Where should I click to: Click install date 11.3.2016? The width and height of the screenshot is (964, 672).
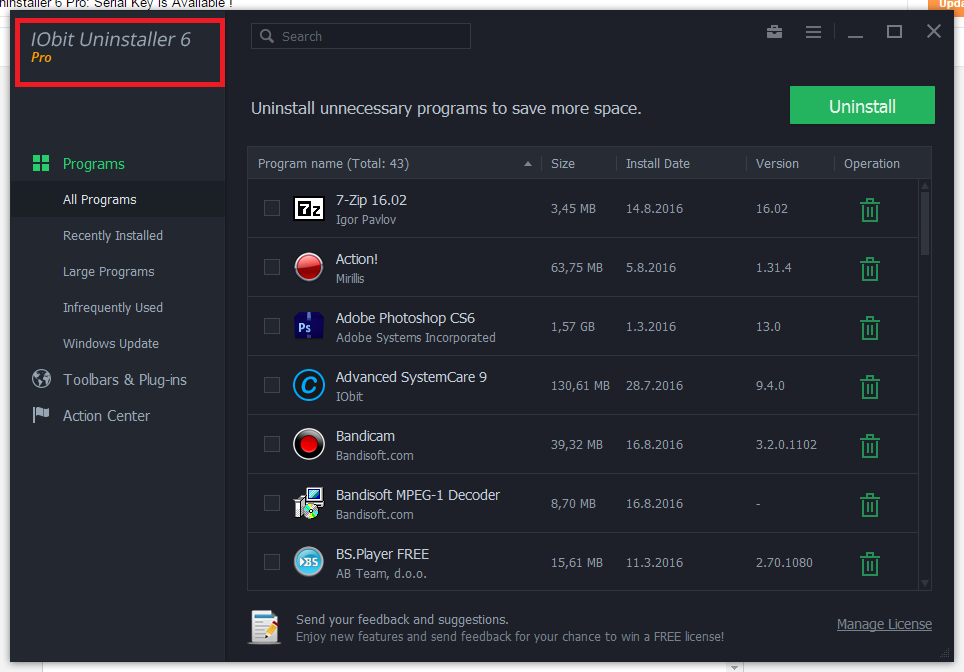(654, 563)
